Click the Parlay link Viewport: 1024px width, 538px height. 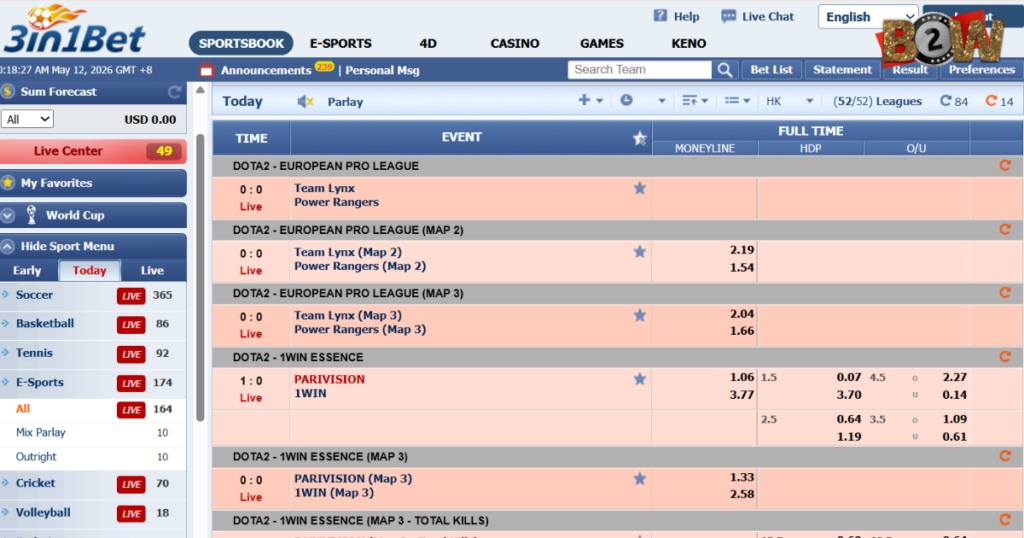pyautogui.click(x=345, y=102)
